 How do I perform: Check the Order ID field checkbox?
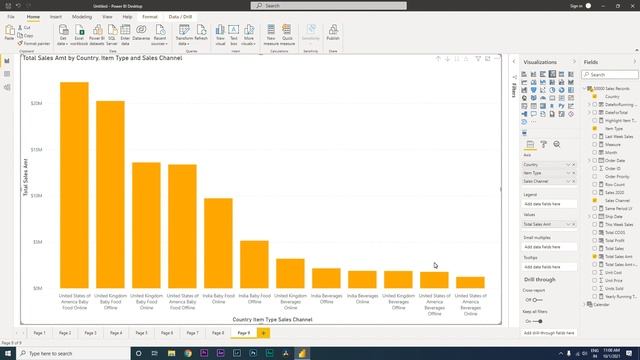pyautogui.click(x=595, y=168)
